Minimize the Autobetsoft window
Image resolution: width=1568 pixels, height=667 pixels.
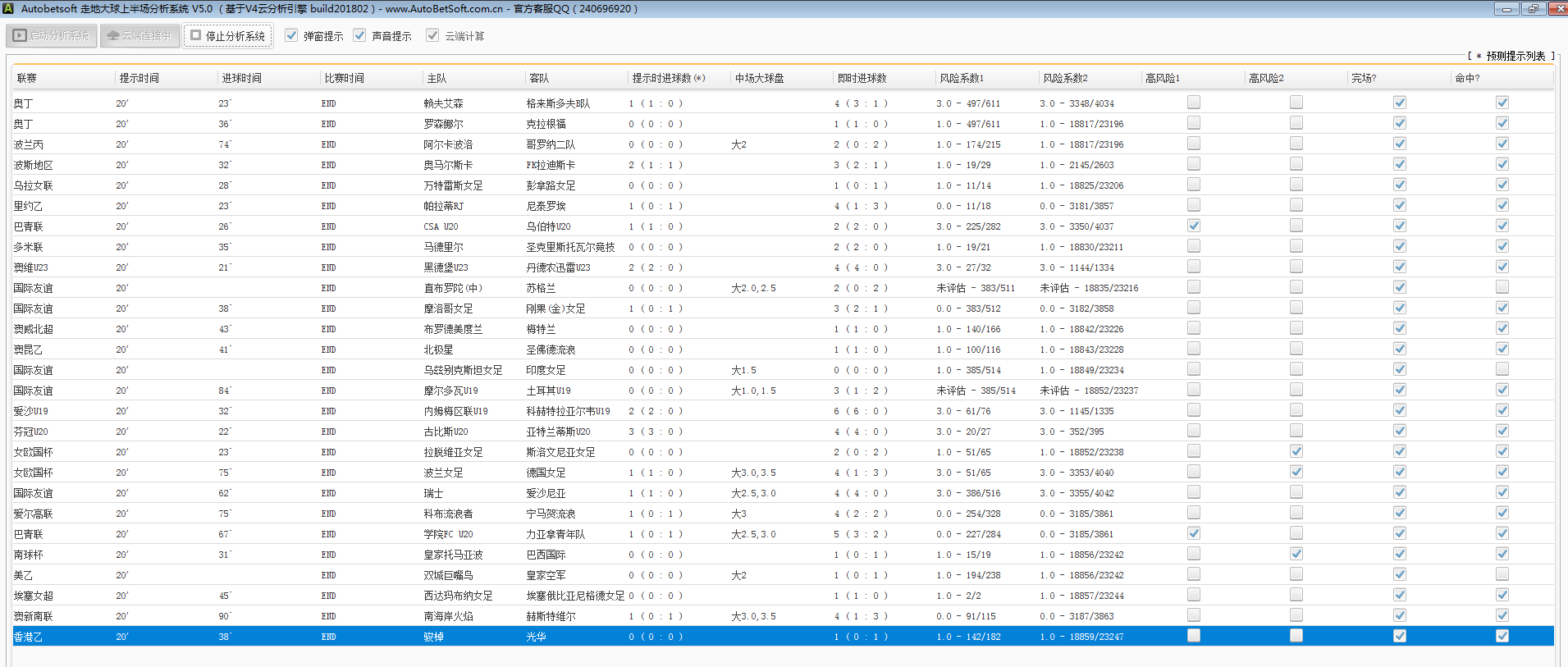click(1506, 9)
